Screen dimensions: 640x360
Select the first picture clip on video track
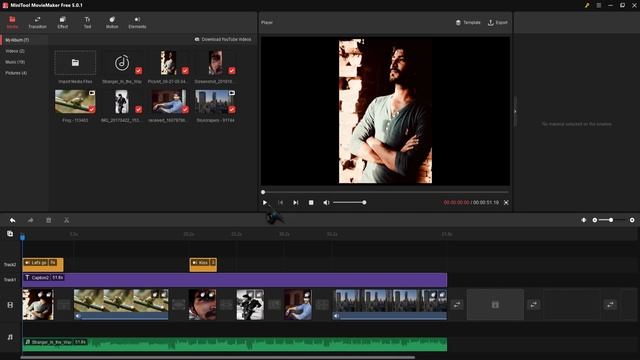(38, 304)
